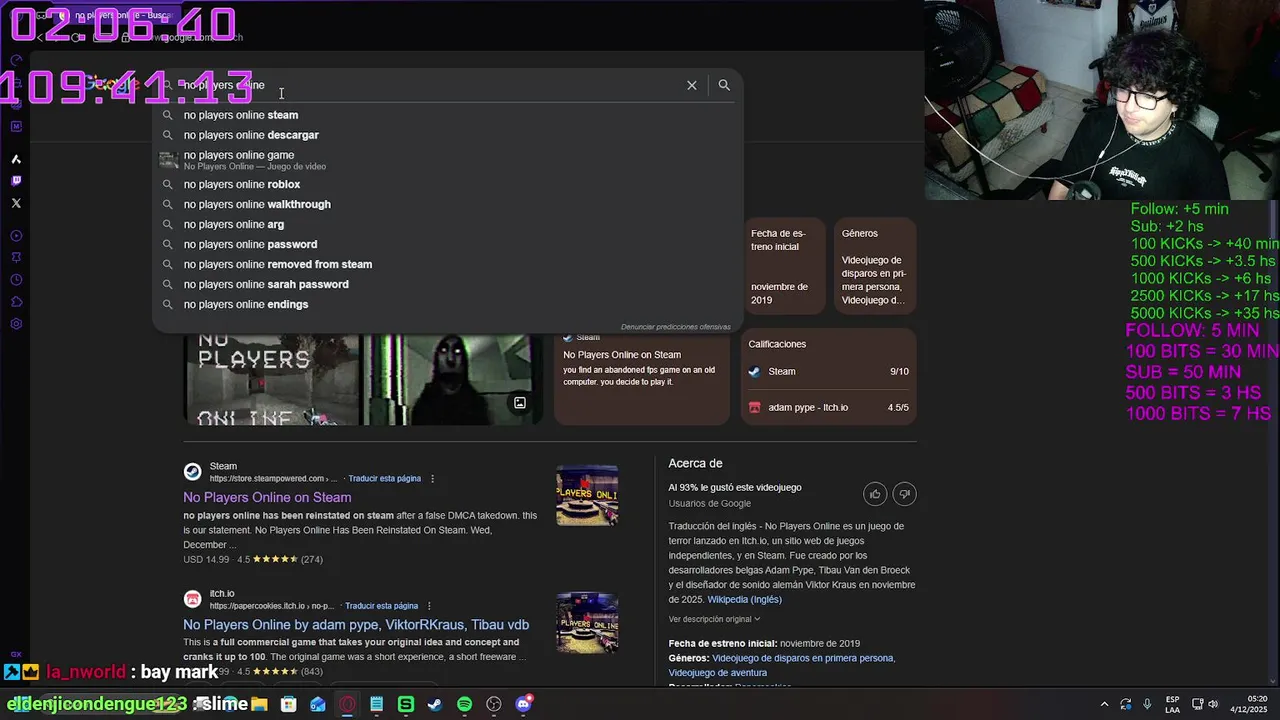Image resolution: width=1280 pixels, height=720 pixels.
Task: Click the thumbs up button under Acerca de
Action: tap(875, 494)
